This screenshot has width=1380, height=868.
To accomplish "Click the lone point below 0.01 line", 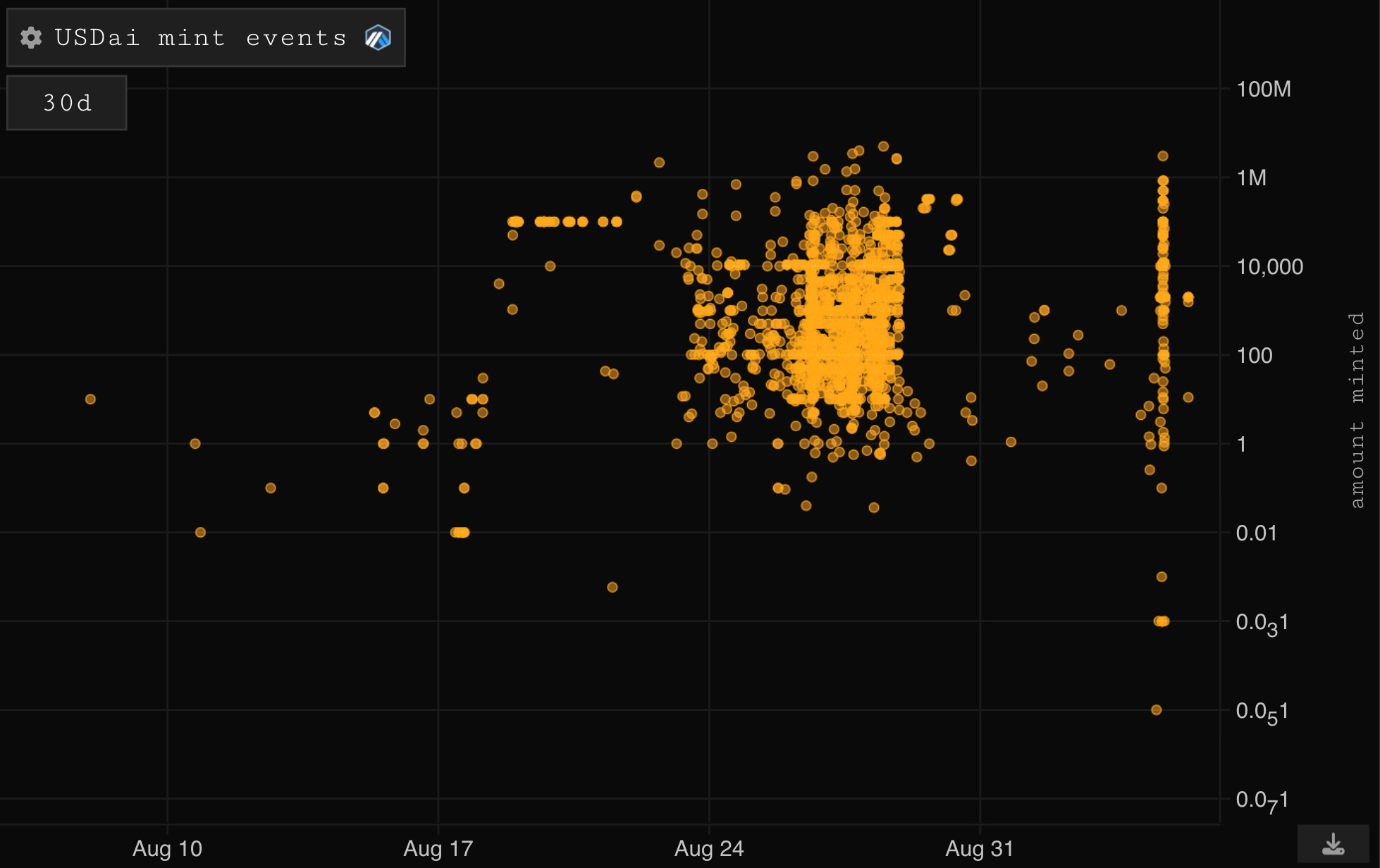I will (x=612, y=588).
